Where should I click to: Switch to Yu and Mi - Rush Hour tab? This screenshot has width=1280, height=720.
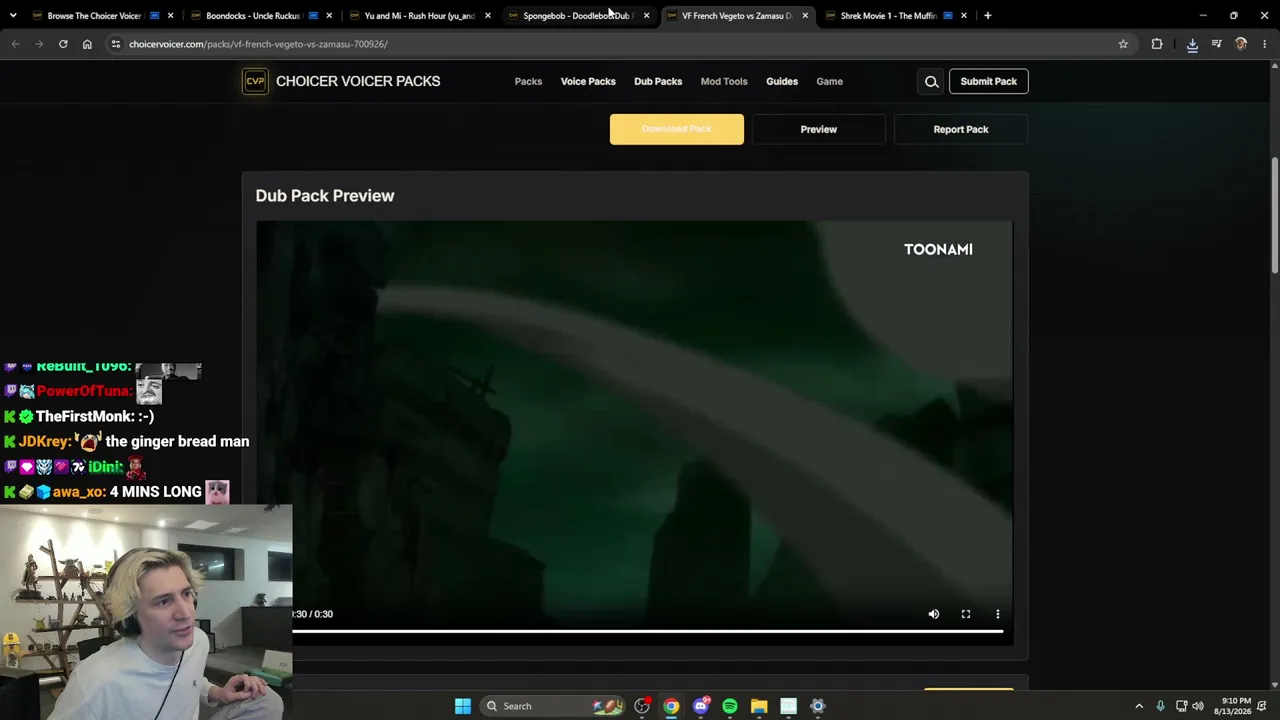coord(419,16)
